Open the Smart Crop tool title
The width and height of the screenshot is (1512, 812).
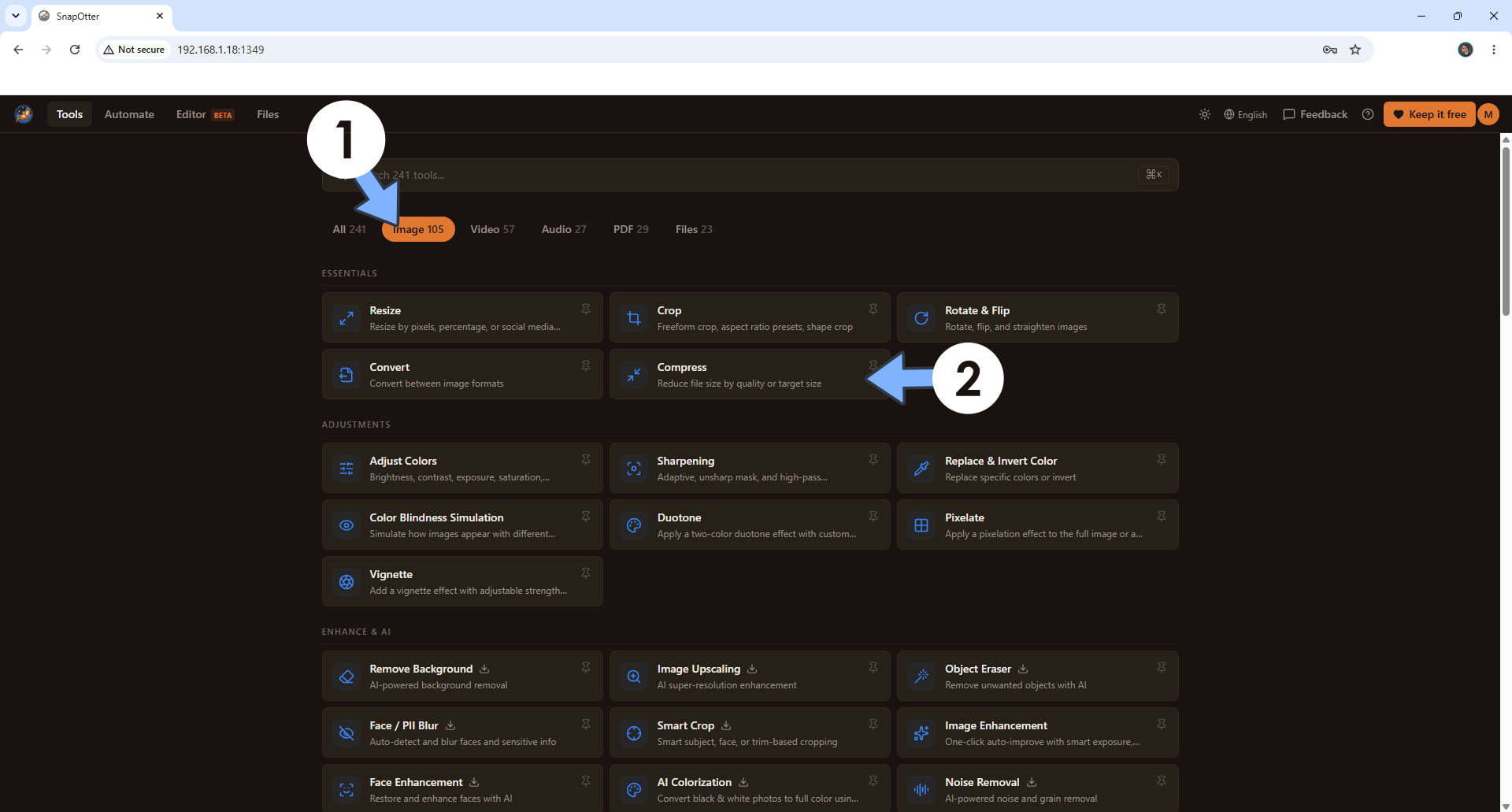[686, 725]
